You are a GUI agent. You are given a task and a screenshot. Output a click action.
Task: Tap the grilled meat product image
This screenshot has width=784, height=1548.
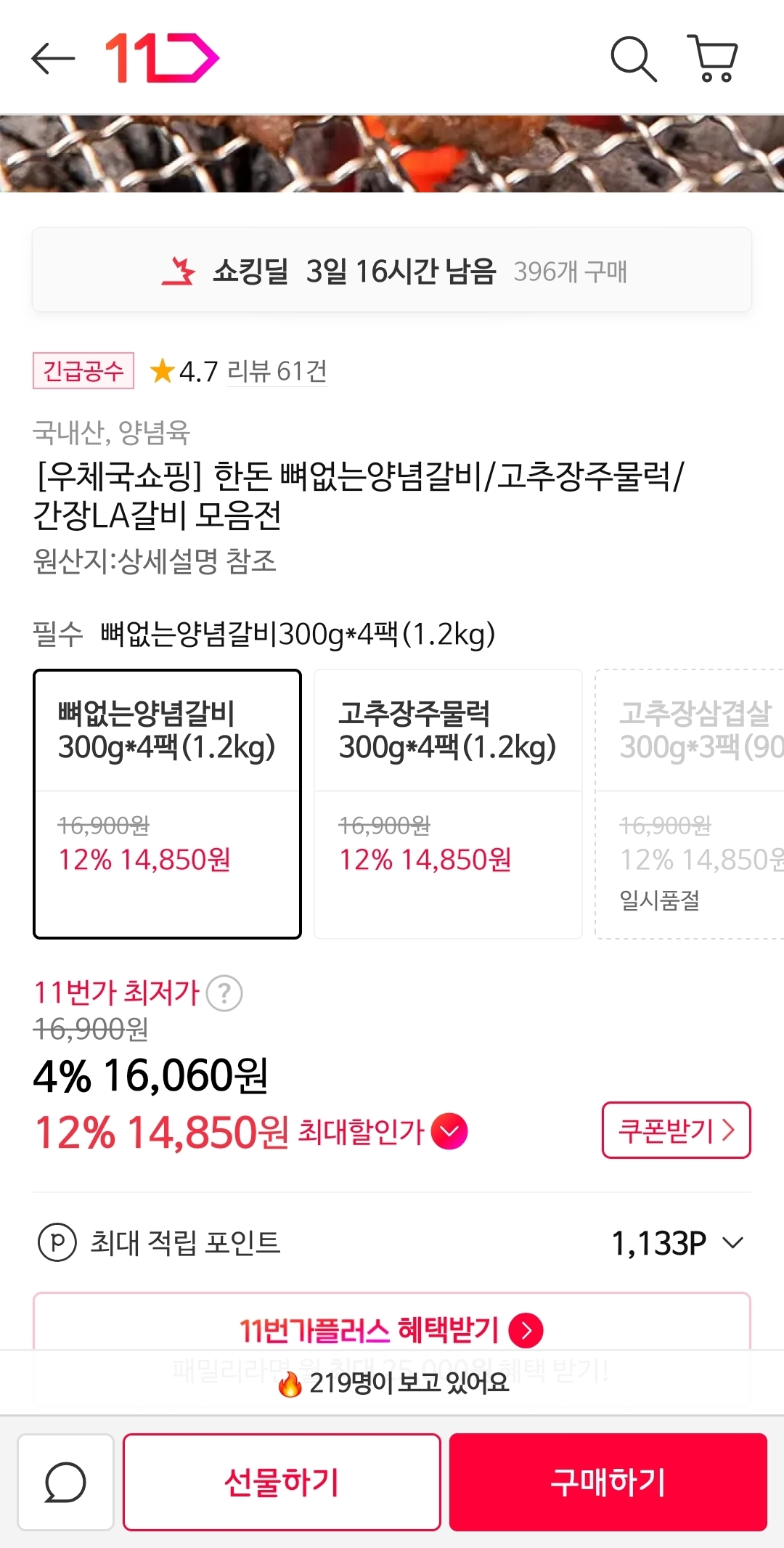392,153
